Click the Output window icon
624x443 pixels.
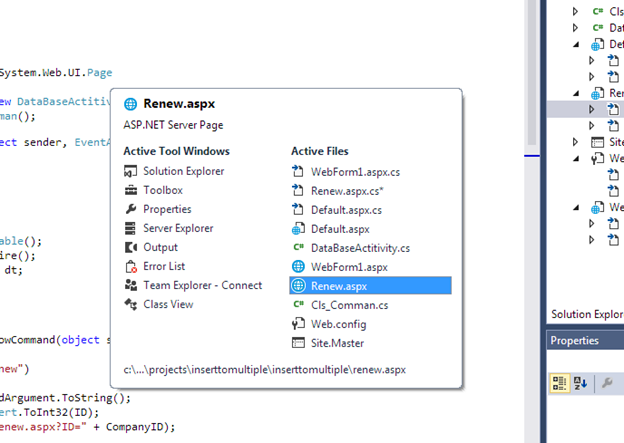click(x=131, y=247)
